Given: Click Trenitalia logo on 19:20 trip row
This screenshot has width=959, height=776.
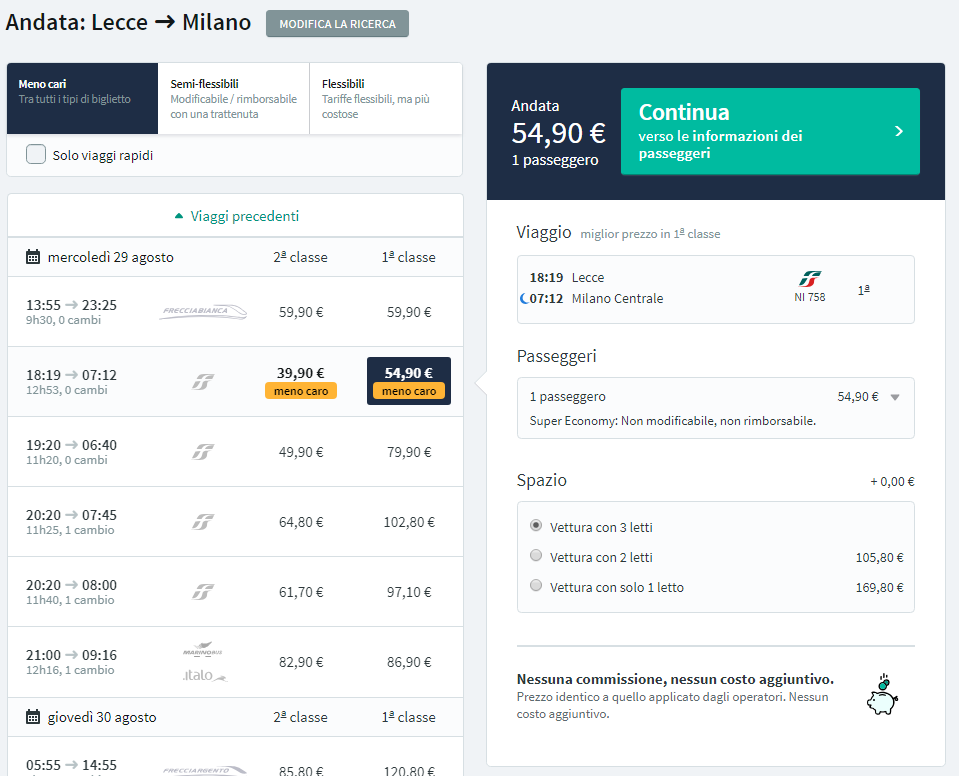Looking at the screenshot, I should coord(203,452).
